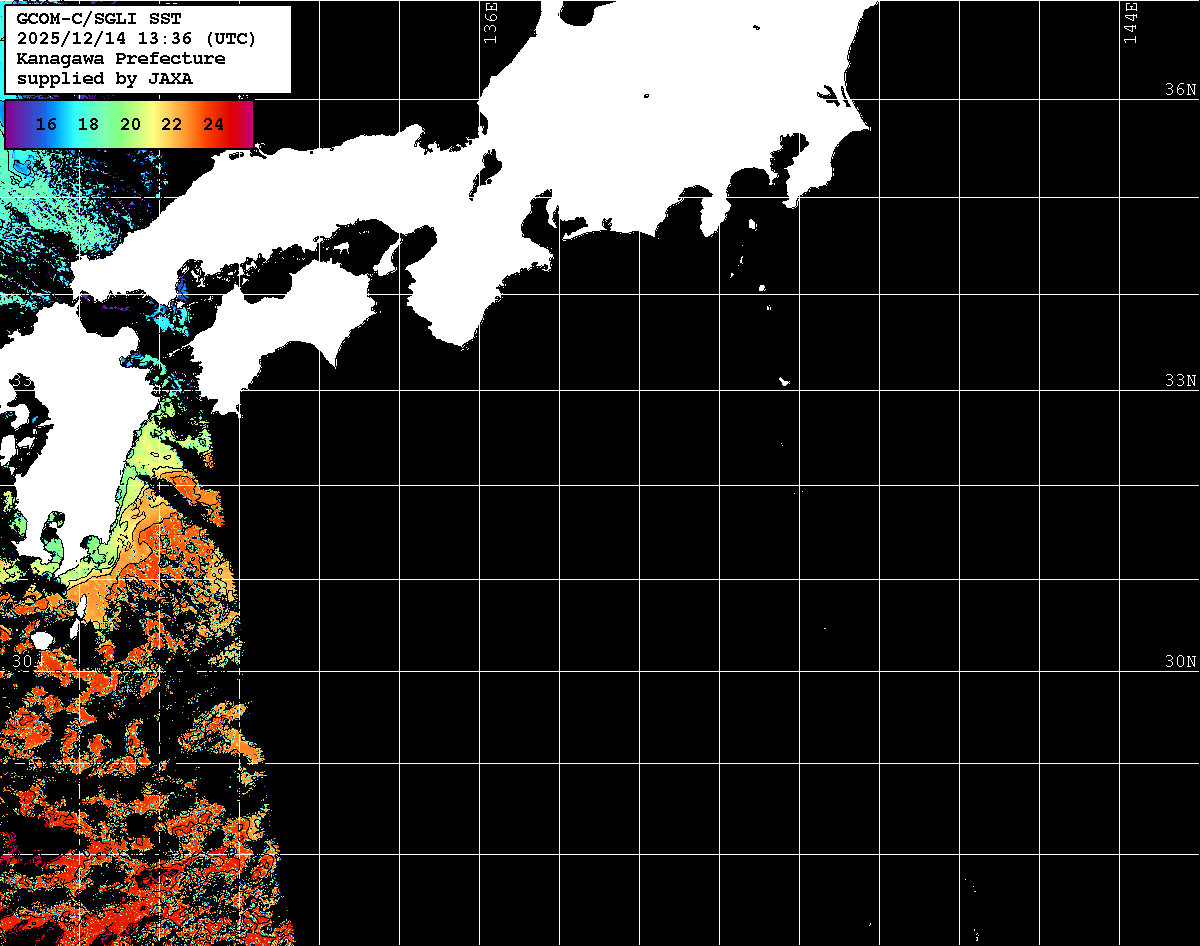
Task: Click the 144E longitude label
Action: (x=1131, y=22)
